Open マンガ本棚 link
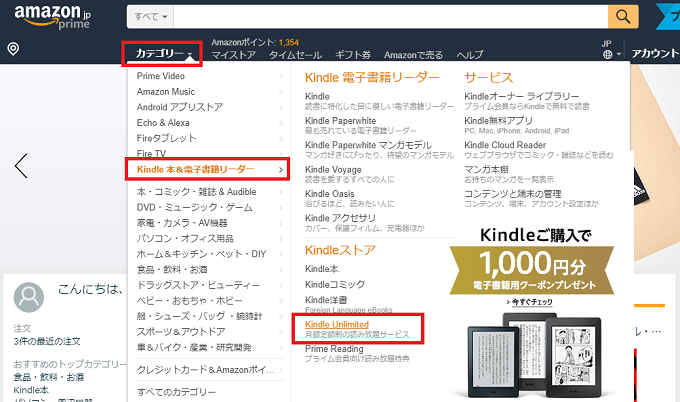680x402 pixels. (486, 170)
